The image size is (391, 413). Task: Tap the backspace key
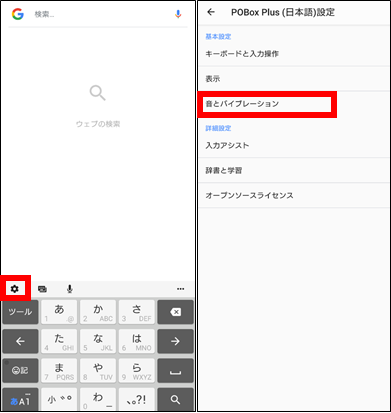pyautogui.click(x=175, y=312)
